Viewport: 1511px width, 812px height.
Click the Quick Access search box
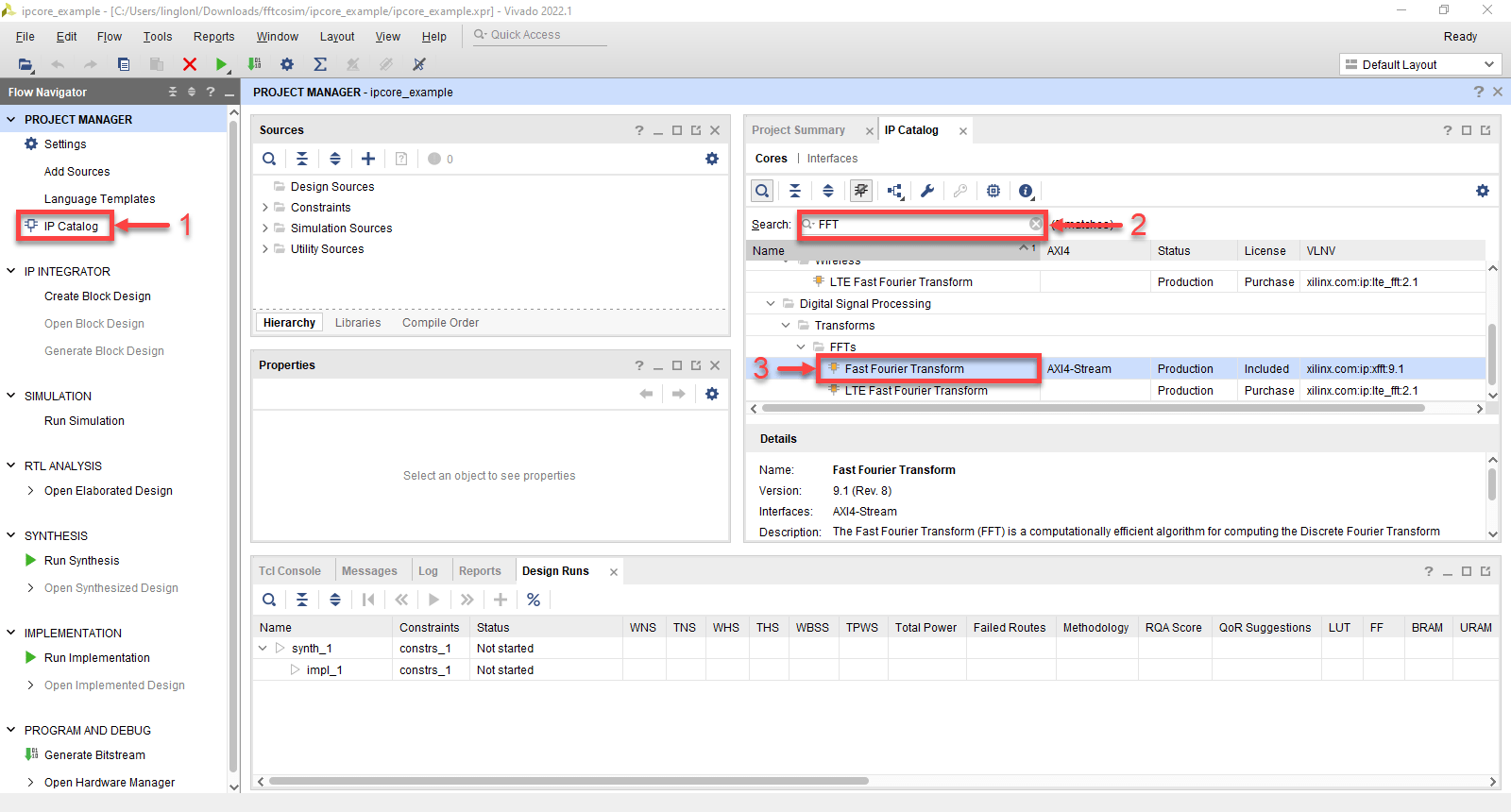(x=540, y=35)
